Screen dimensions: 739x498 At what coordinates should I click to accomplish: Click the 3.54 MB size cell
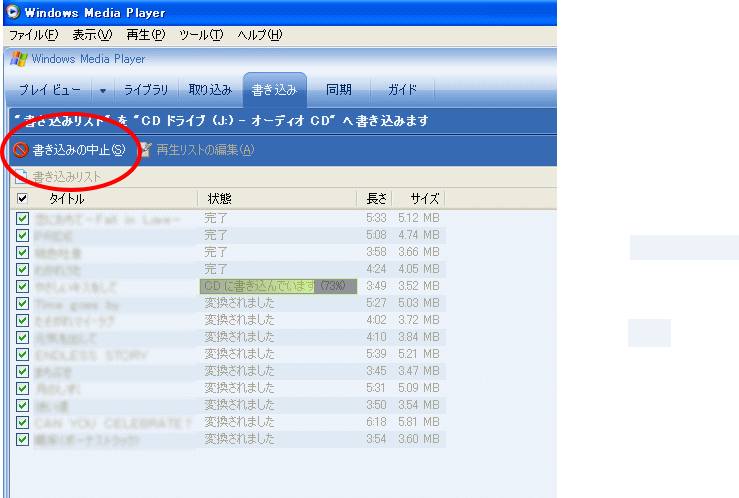(419, 405)
